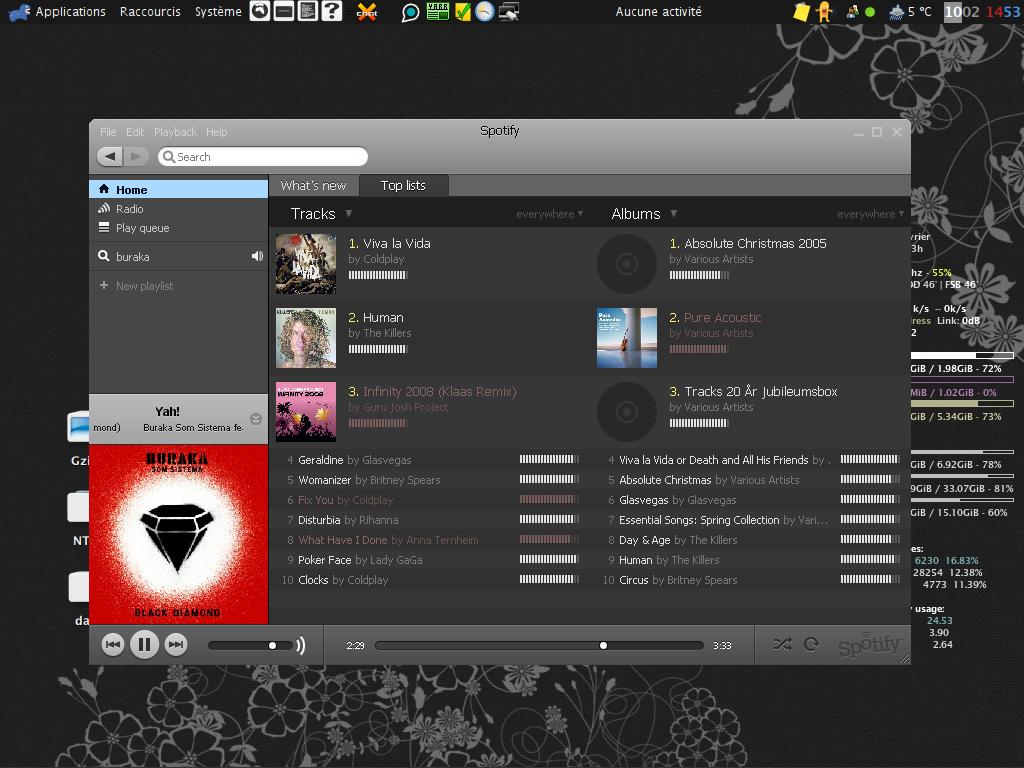Open the Tracks 'everywhere' region dropdown
Screen dimensions: 1024x768
(548, 214)
